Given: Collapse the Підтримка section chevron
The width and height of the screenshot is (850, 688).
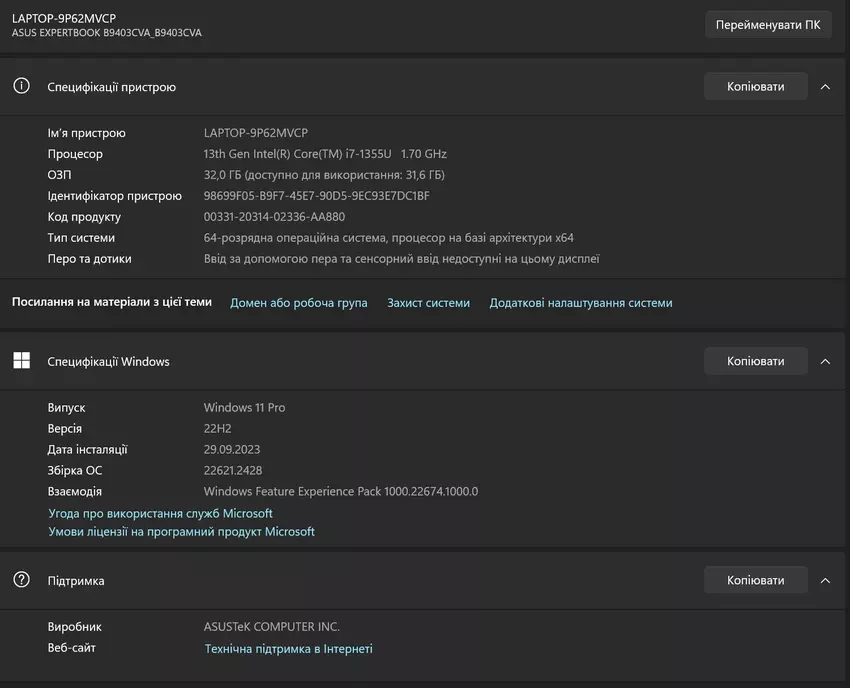Looking at the screenshot, I should [825, 580].
